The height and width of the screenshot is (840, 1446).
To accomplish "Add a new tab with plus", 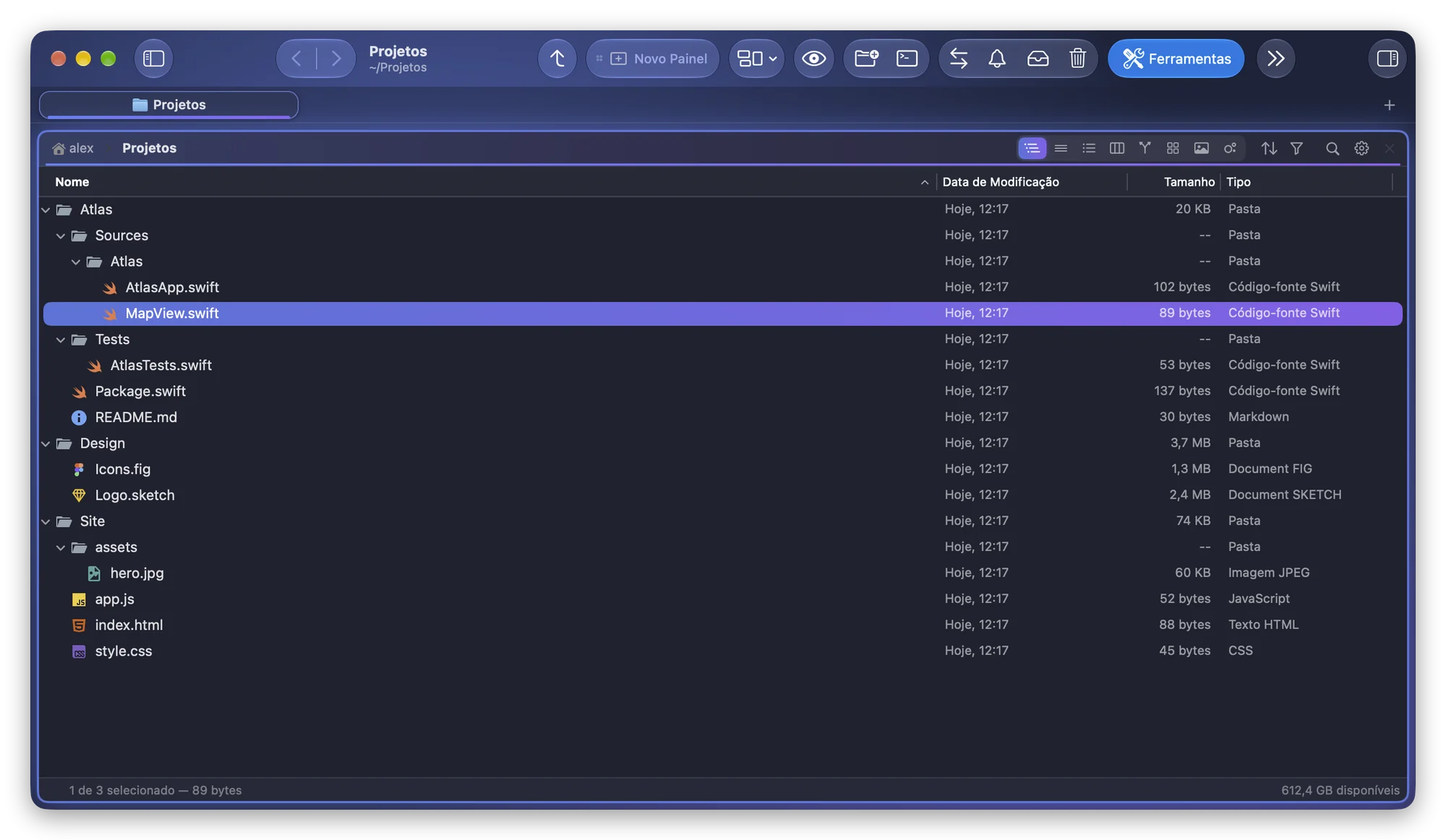I will pos(1389,106).
